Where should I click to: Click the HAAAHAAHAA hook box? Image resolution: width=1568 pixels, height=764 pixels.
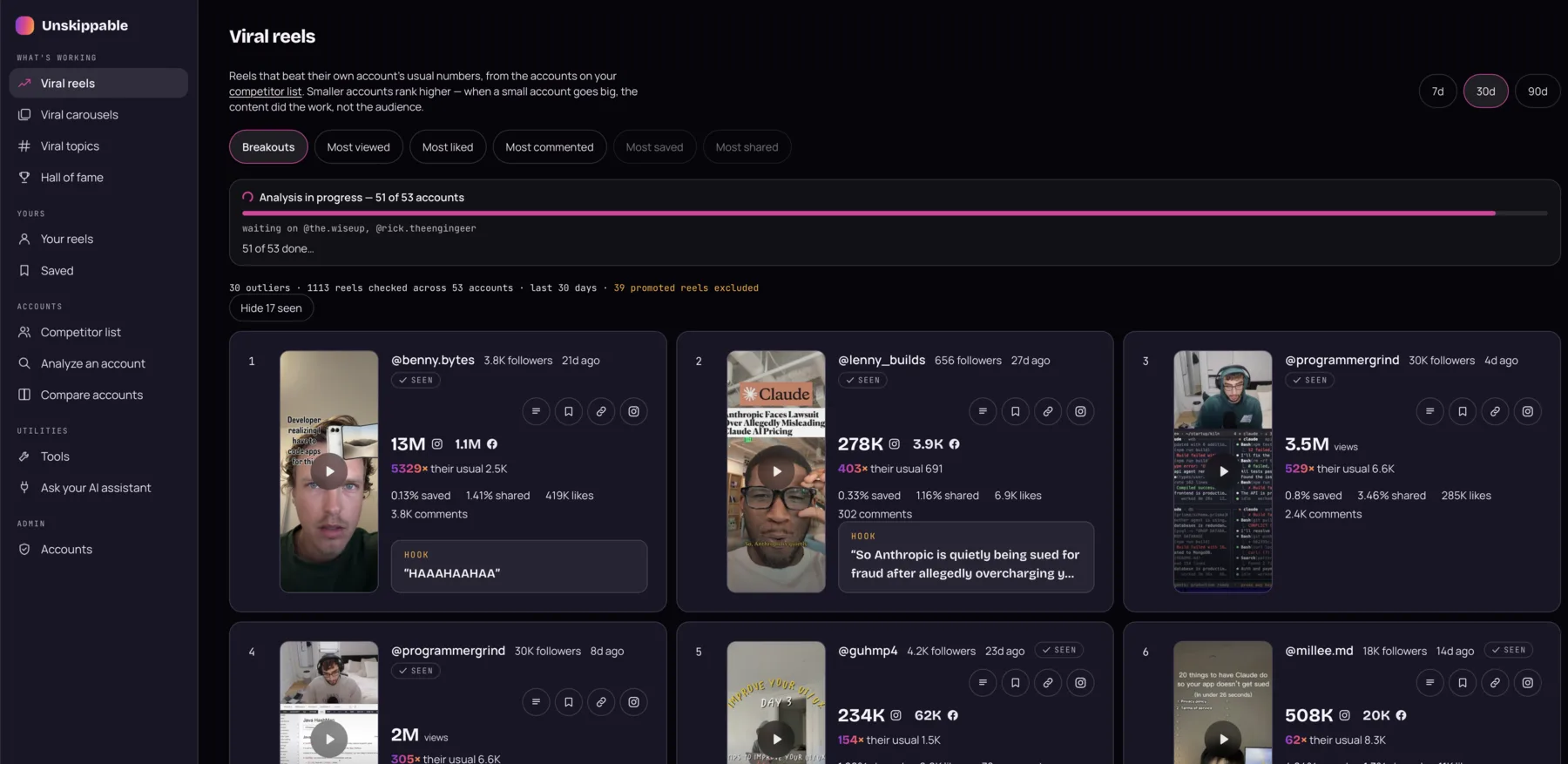tap(519, 566)
